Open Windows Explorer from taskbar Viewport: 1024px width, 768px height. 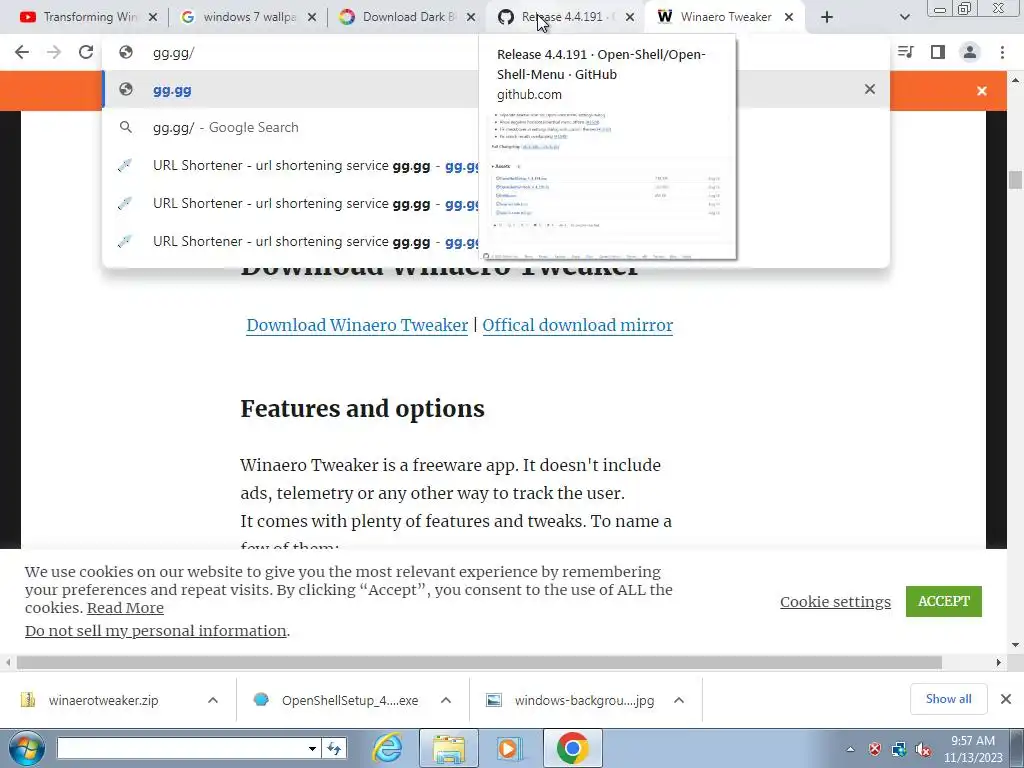click(448, 748)
